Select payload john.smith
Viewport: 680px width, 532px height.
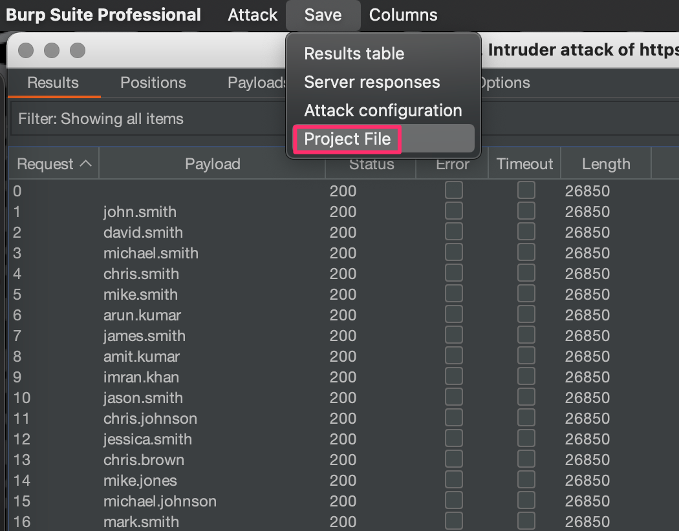point(140,212)
